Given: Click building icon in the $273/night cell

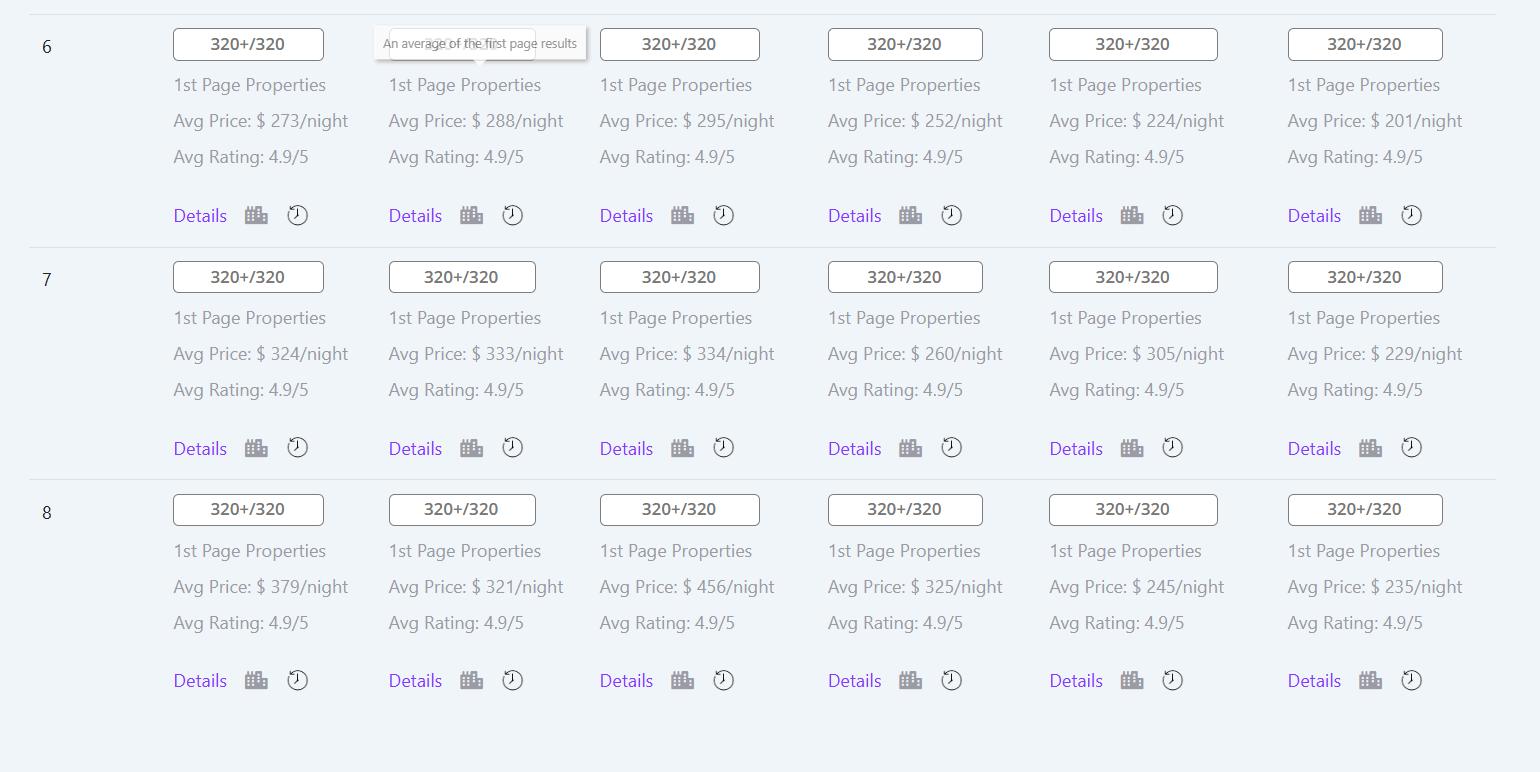Looking at the screenshot, I should pos(256,216).
